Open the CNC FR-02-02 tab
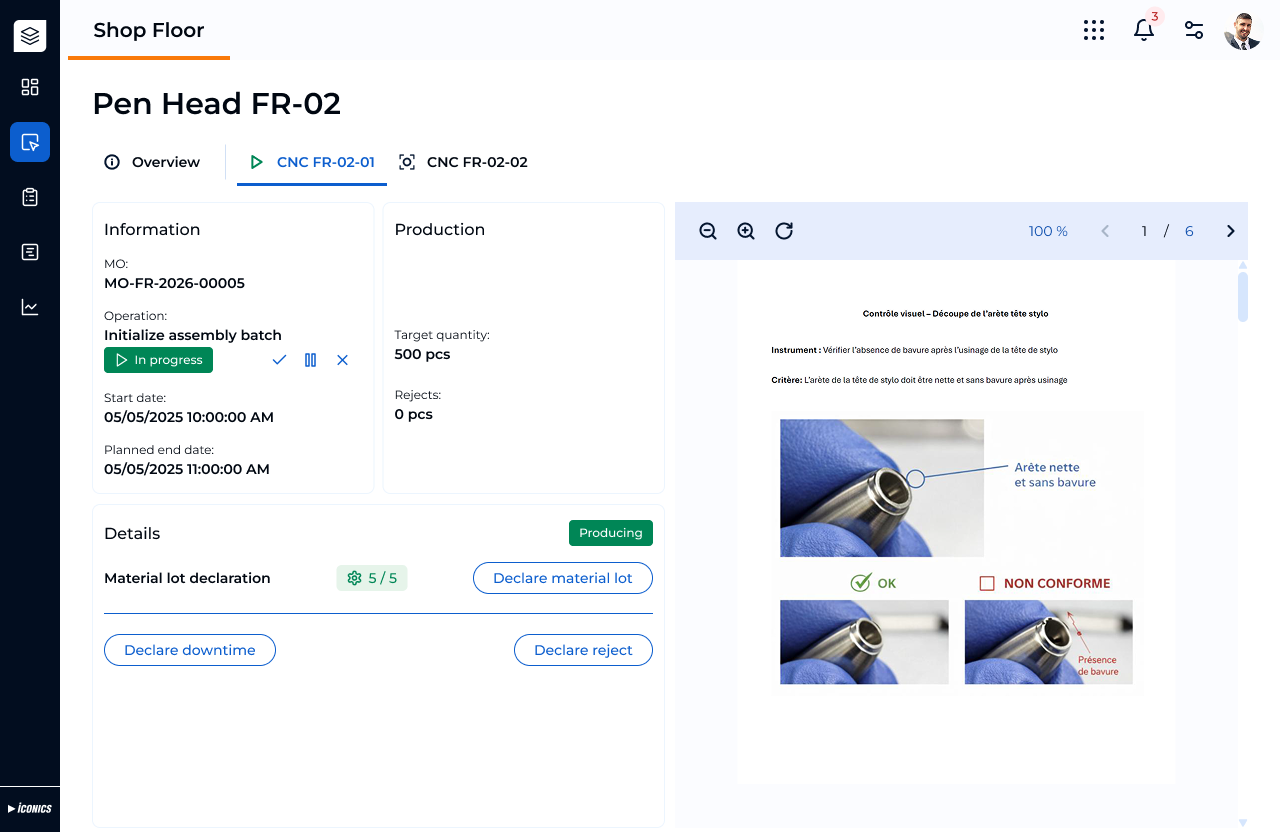 [x=463, y=162]
